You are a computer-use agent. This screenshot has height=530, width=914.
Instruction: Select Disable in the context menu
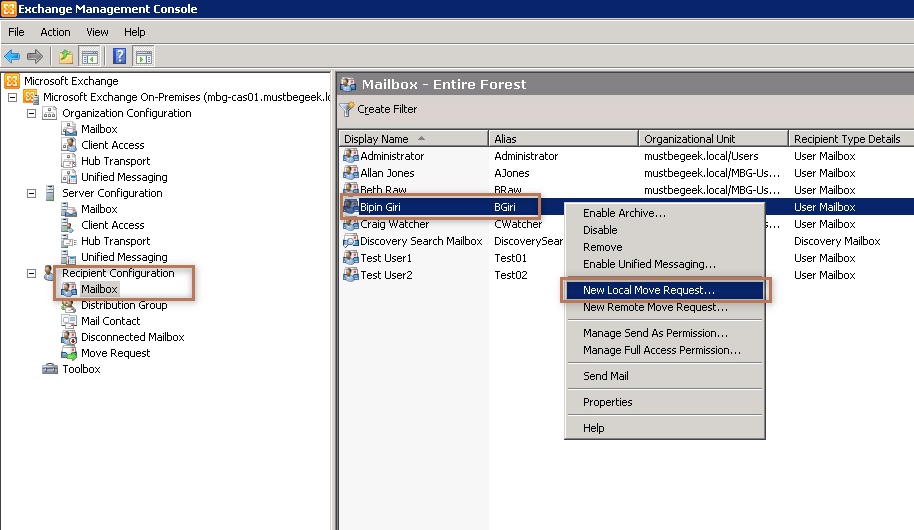coord(665,230)
